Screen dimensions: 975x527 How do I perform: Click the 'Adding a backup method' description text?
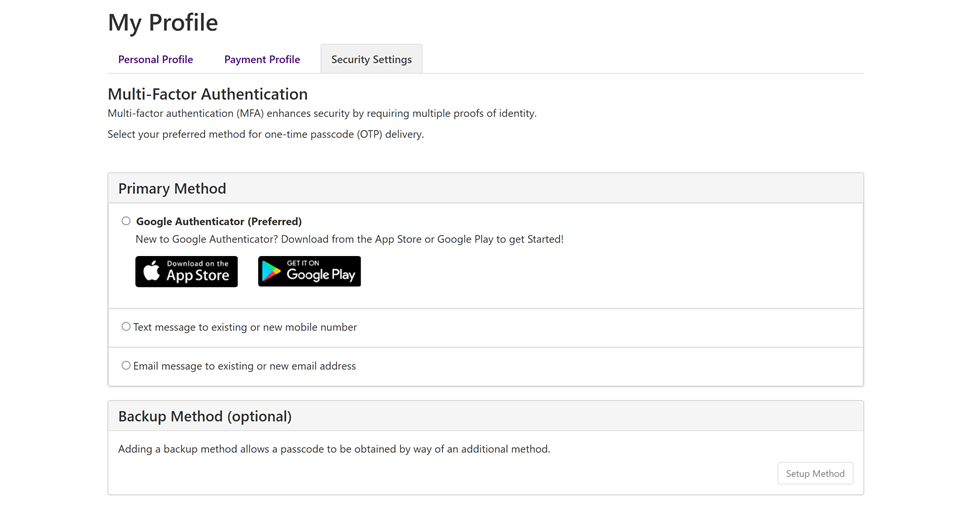(334, 449)
